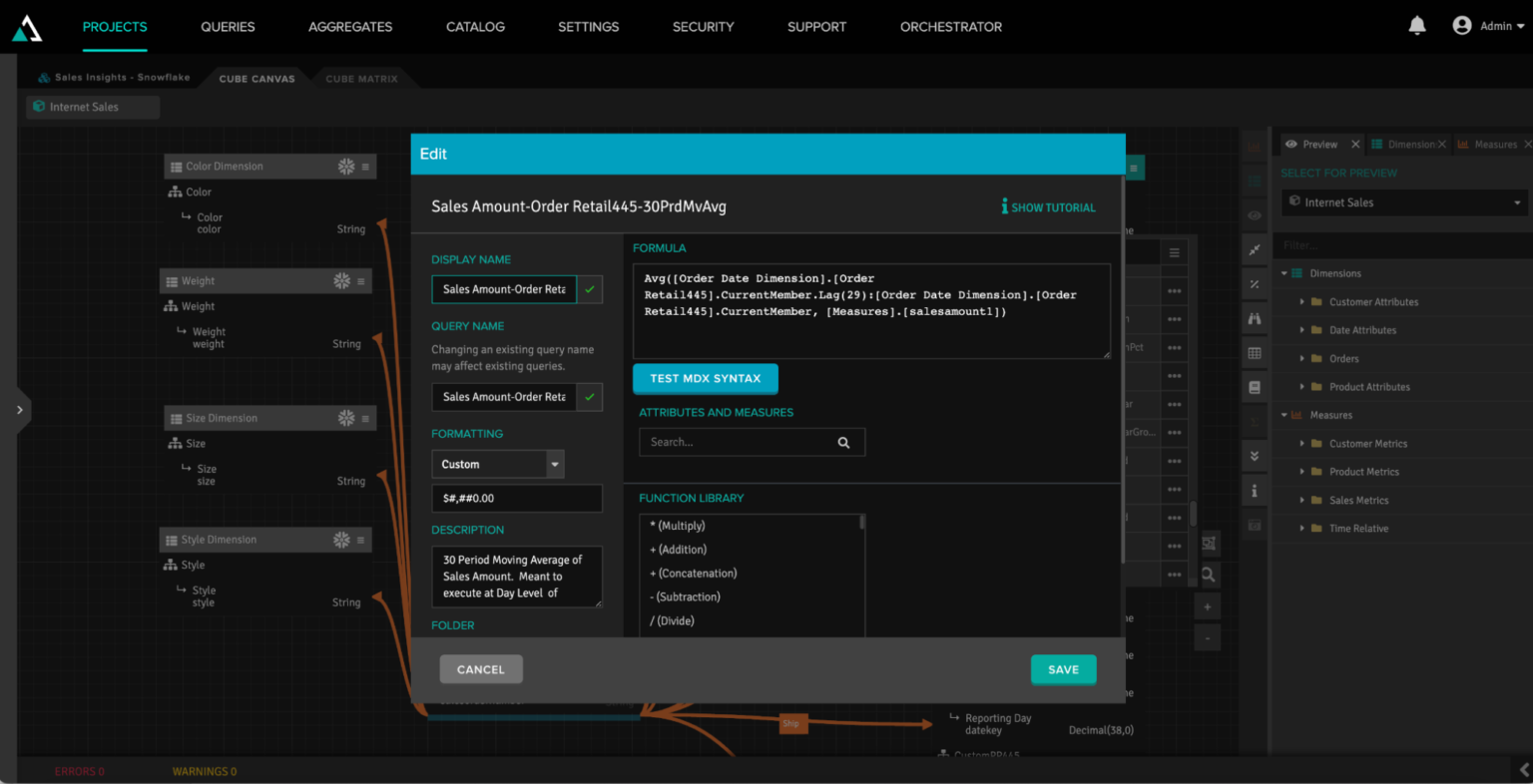Click the search magnifier in Attributes and Measures

coord(843,443)
